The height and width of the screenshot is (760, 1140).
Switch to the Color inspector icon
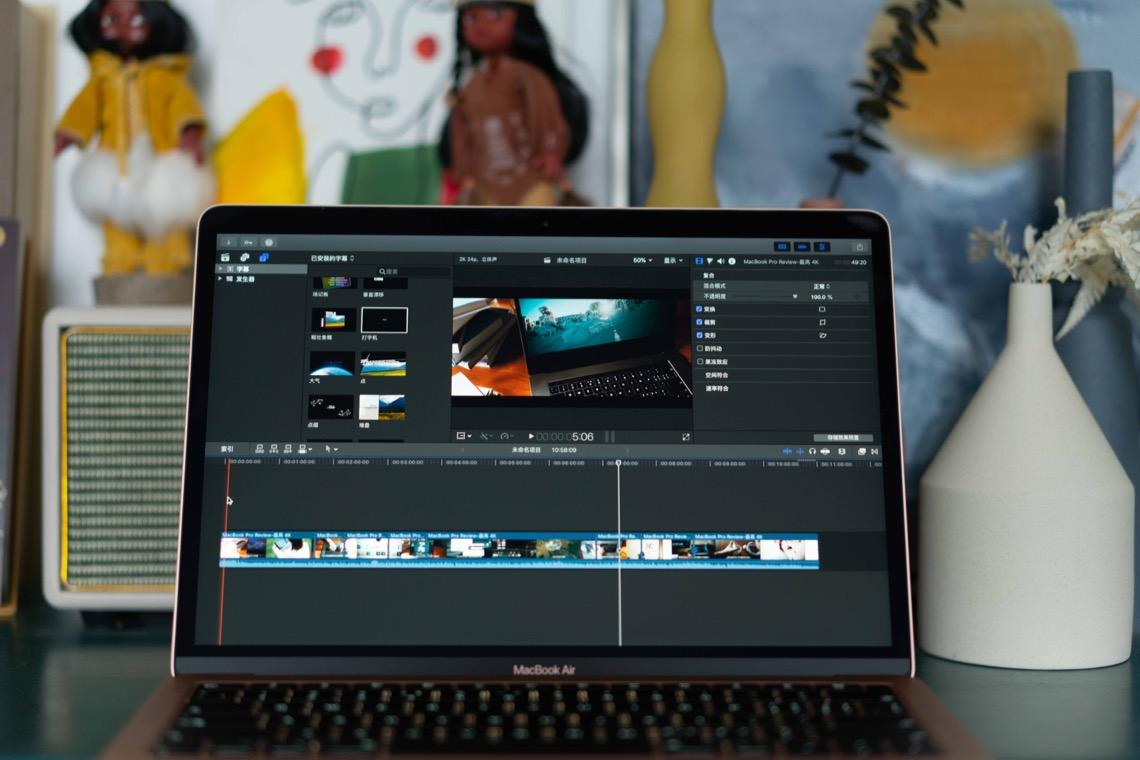(710, 261)
